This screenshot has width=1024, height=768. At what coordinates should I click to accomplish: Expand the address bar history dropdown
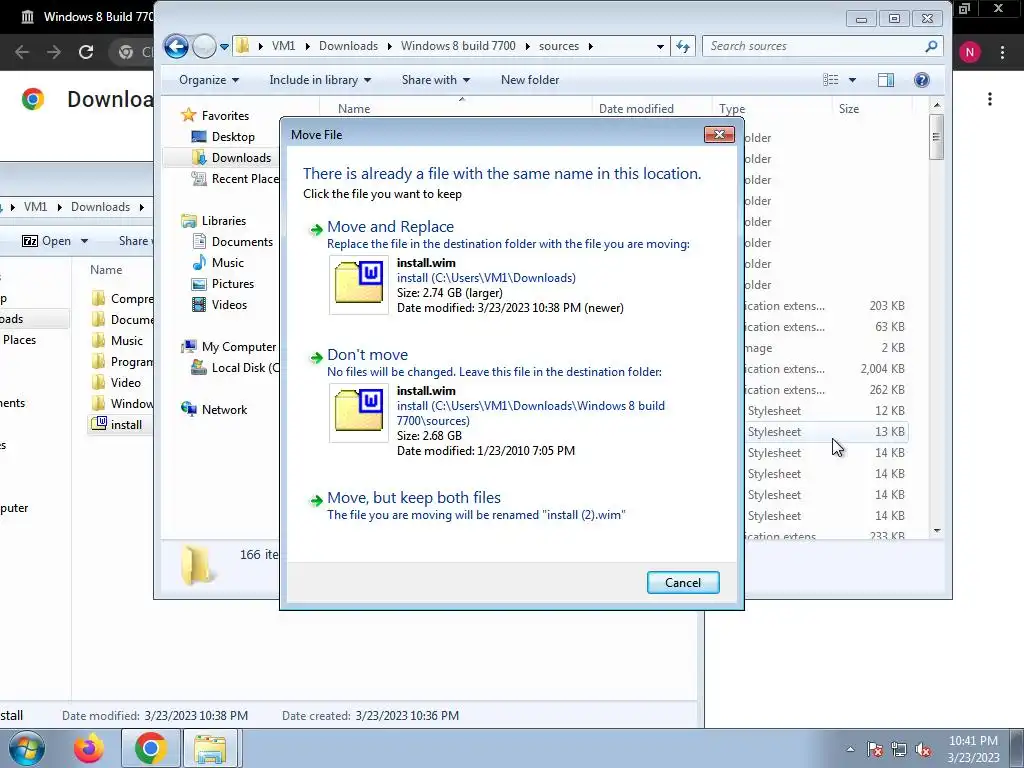pyautogui.click(x=660, y=46)
